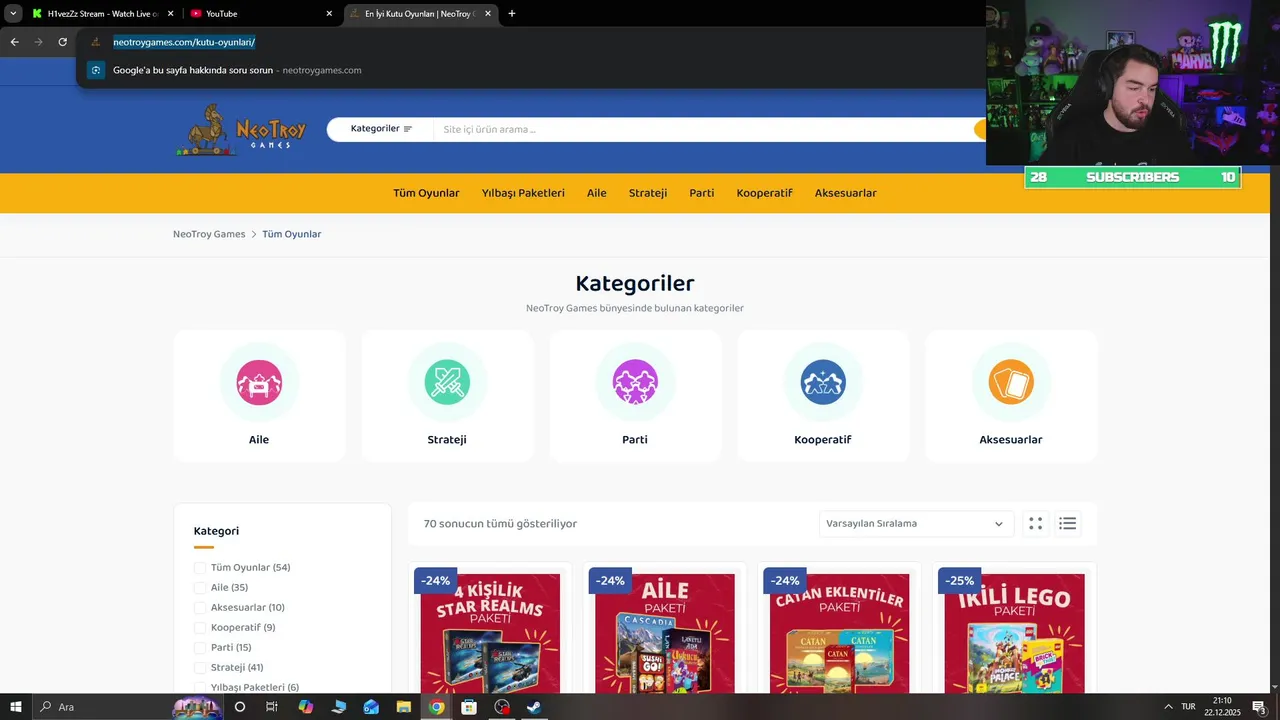This screenshot has width=1280, height=720.
Task: Switch to grid view layout icon
Action: click(x=1036, y=523)
